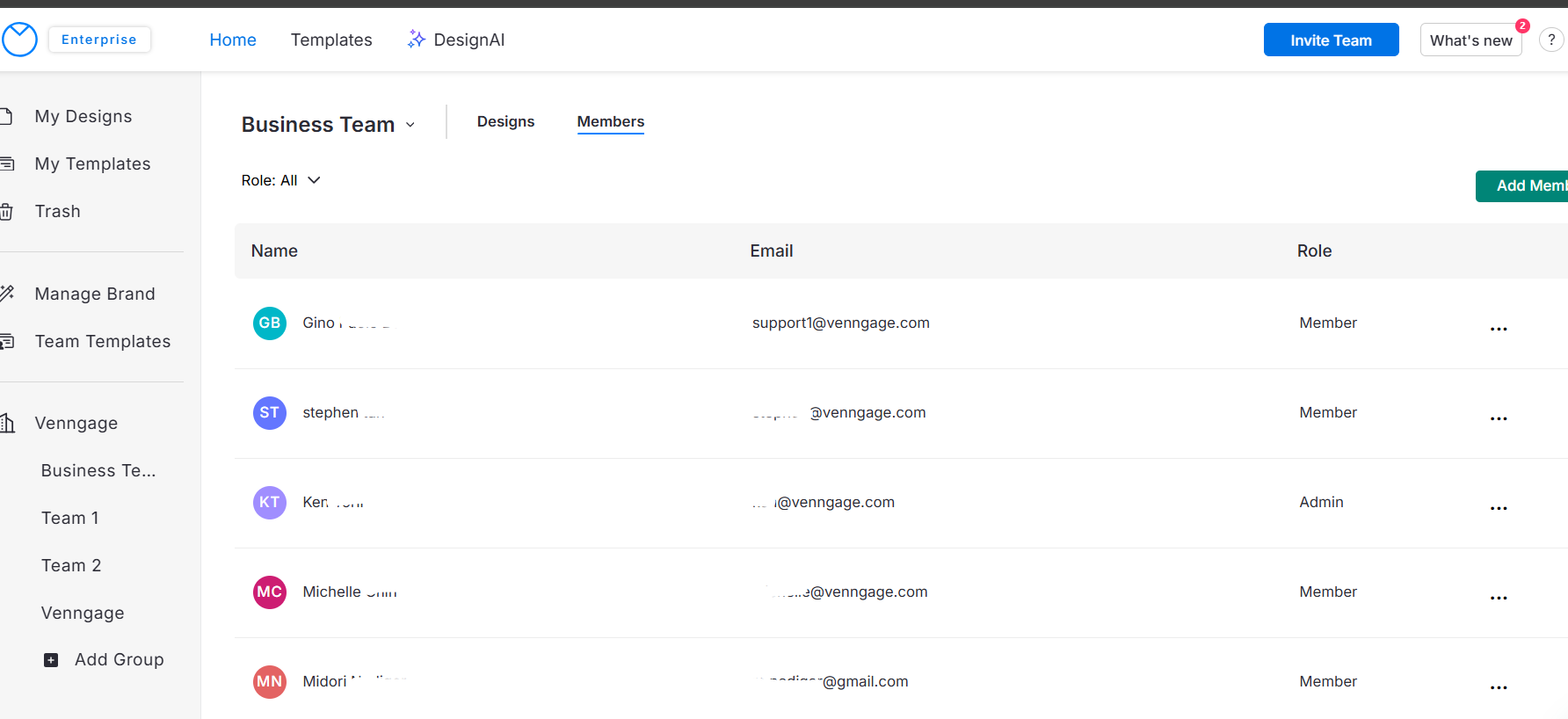Open the Trash folder in sidebar
This screenshot has height=719, width=1568.
pyautogui.click(x=57, y=211)
